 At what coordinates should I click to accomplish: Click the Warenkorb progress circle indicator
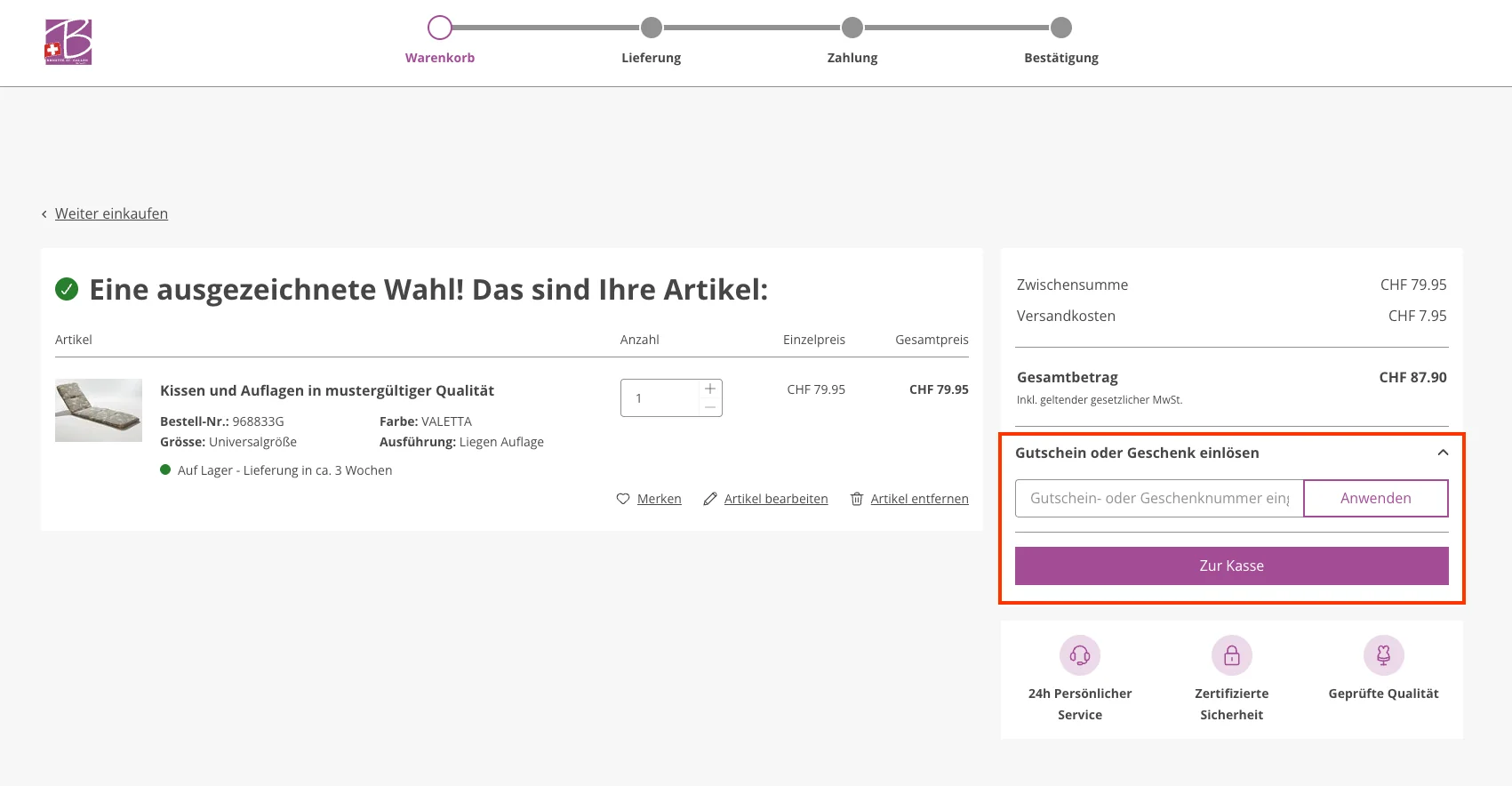tap(439, 28)
